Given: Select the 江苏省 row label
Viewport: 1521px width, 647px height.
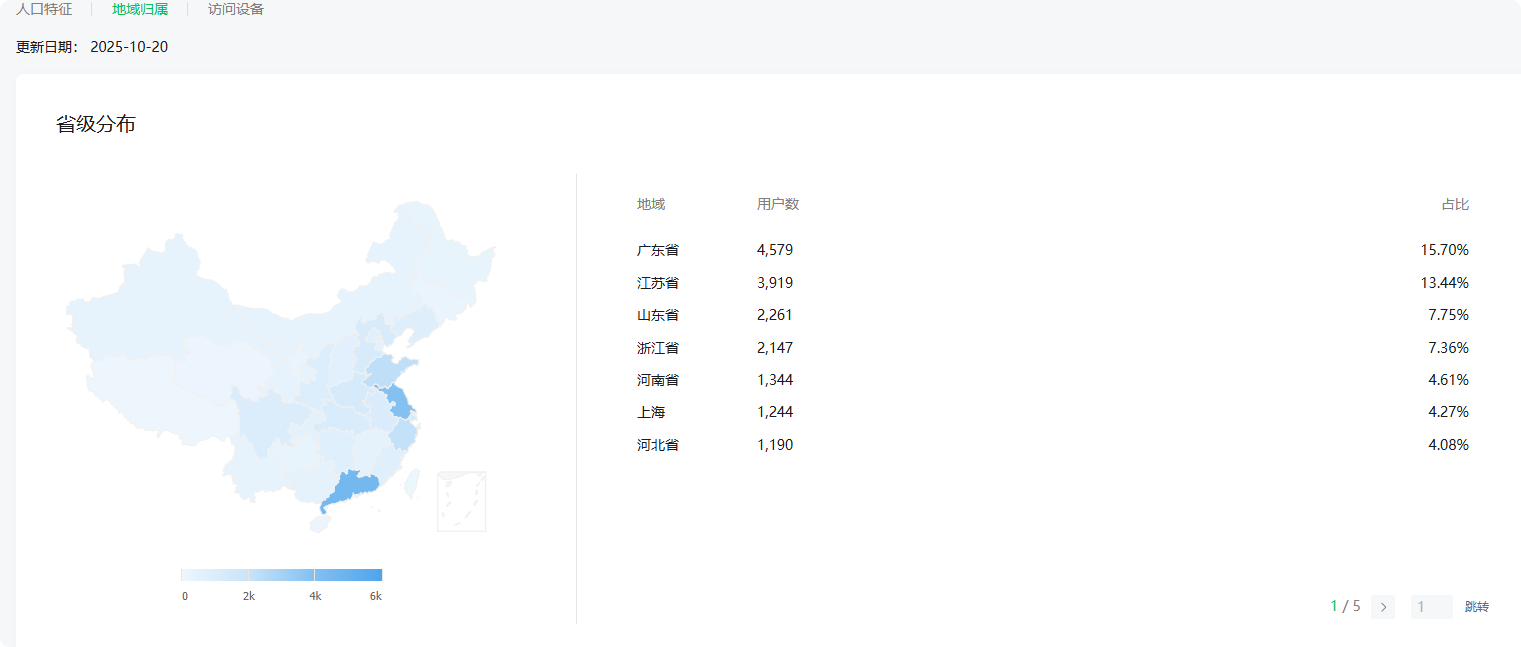Looking at the screenshot, I should [658, 283].
